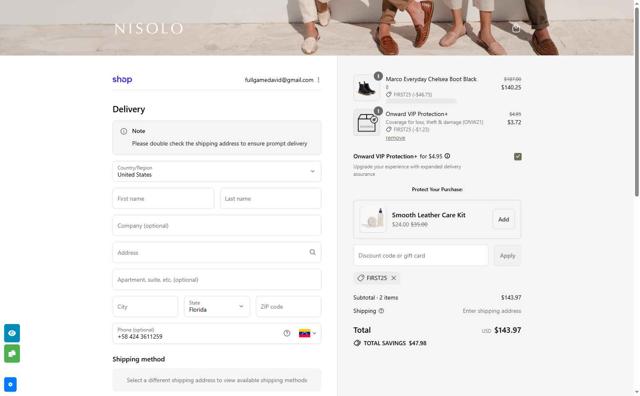Click quantity badge on Chelsea Boot thumbnail
This screenshot has width=640, height=396.
[378, 76]
